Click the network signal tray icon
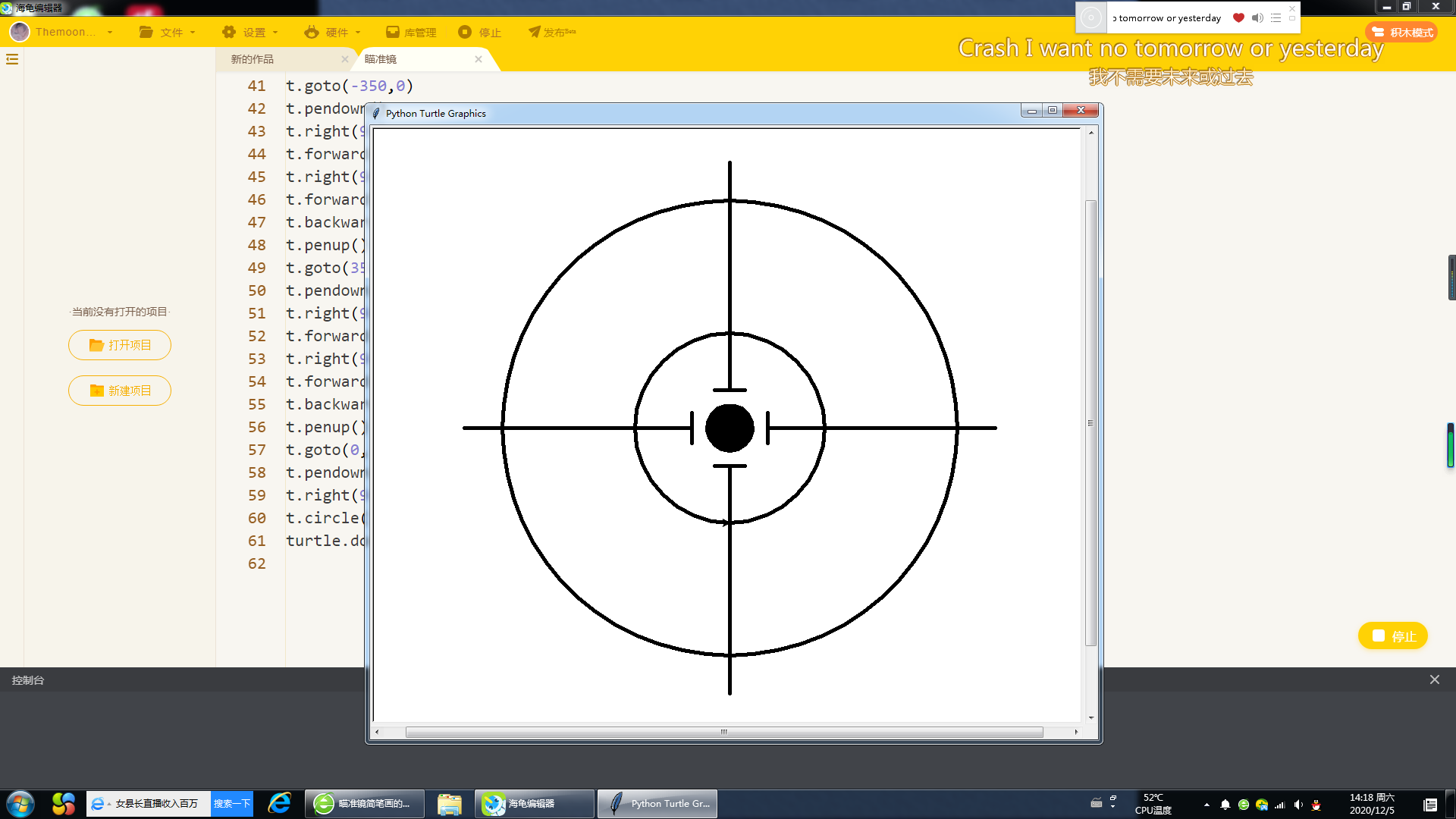The height and width of the screenshot is (819, 1456). pyautogui.click(x=1280, y=805)
